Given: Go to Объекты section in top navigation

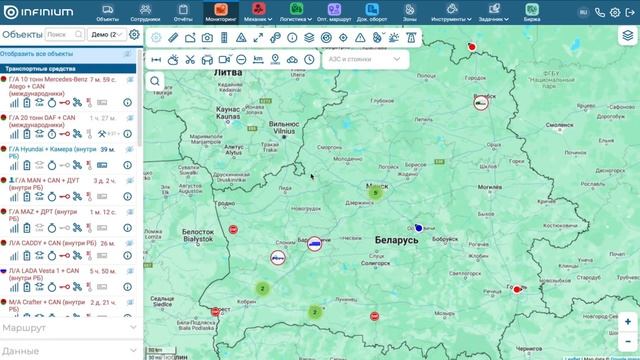Looking at the screenshot, I should [x=107, y=12].
